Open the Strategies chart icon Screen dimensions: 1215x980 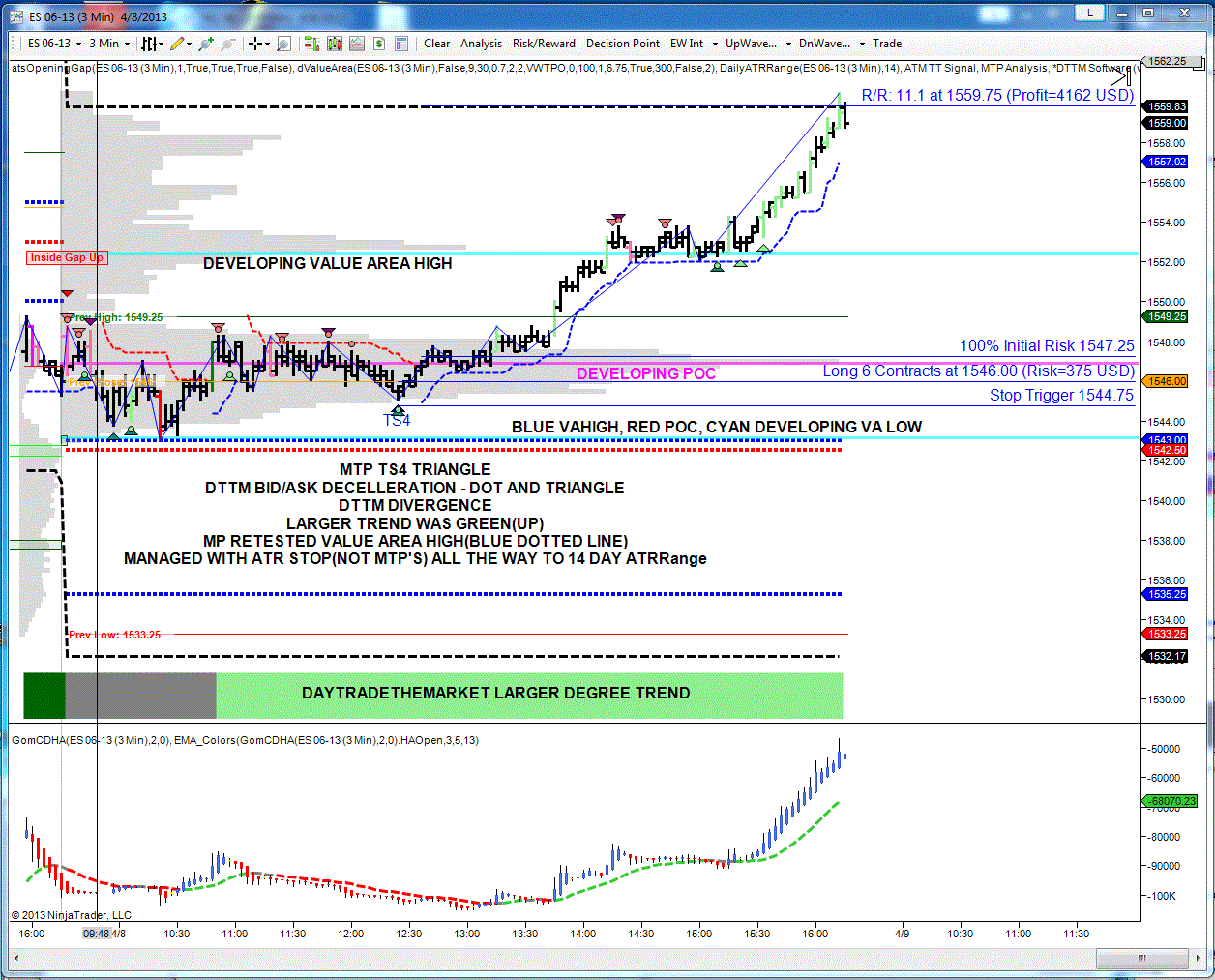pyautogui.click(x=357, y=44)
